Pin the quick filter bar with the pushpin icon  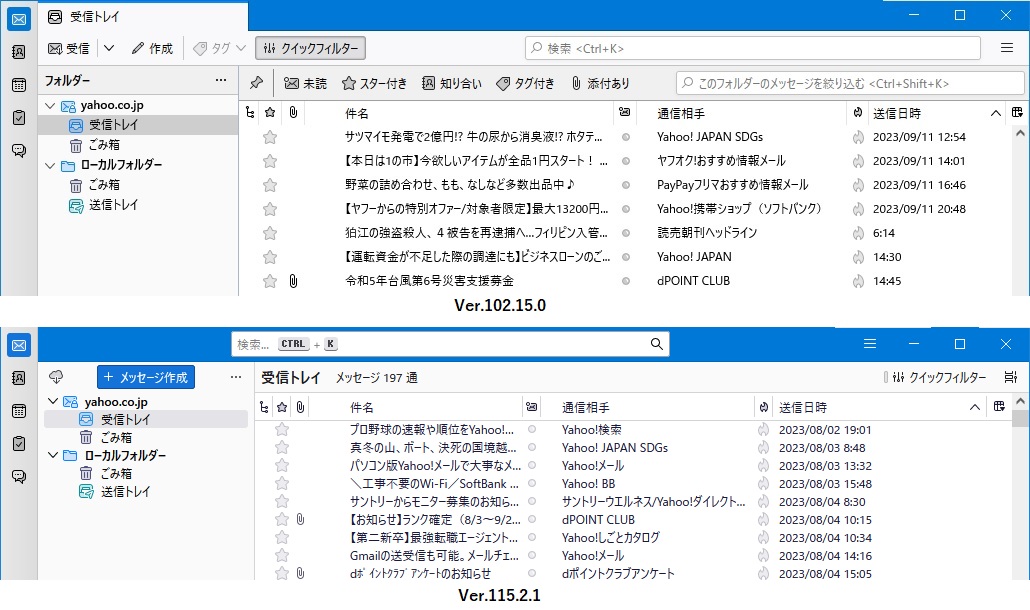point(256,83)
